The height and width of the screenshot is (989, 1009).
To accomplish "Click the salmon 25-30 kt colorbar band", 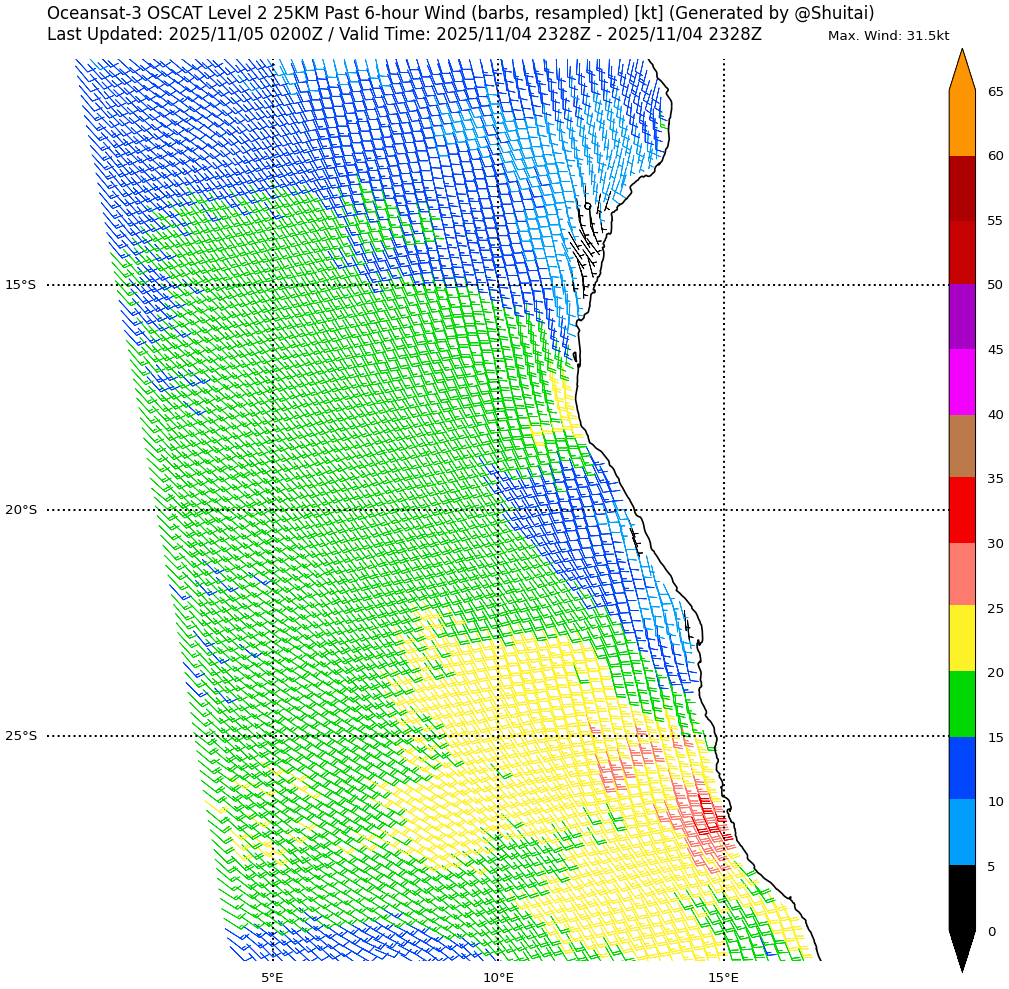I will 961,574.
